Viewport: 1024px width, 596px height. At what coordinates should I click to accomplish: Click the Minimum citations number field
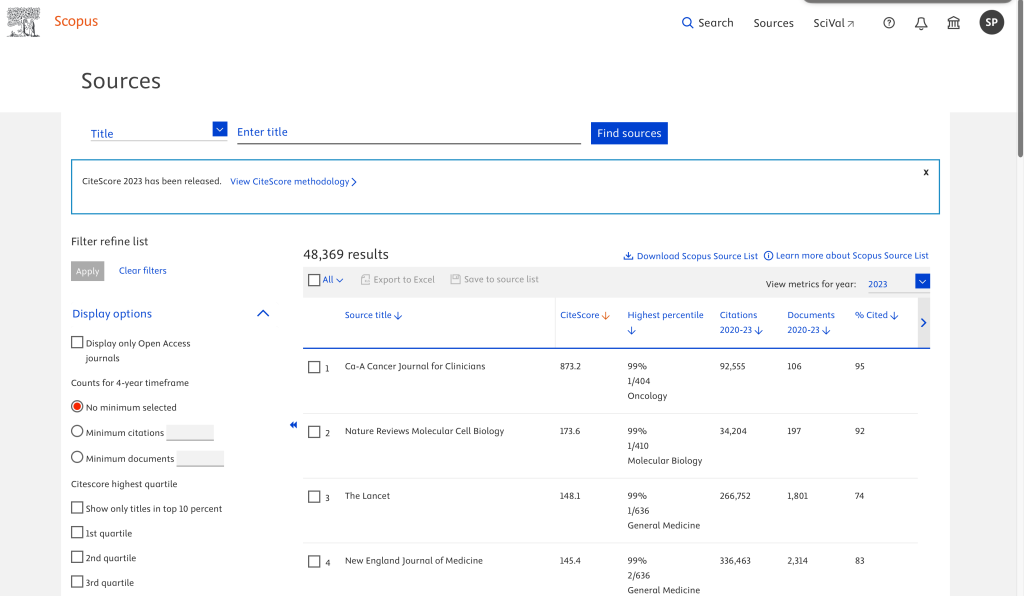(x=190, y=432)
